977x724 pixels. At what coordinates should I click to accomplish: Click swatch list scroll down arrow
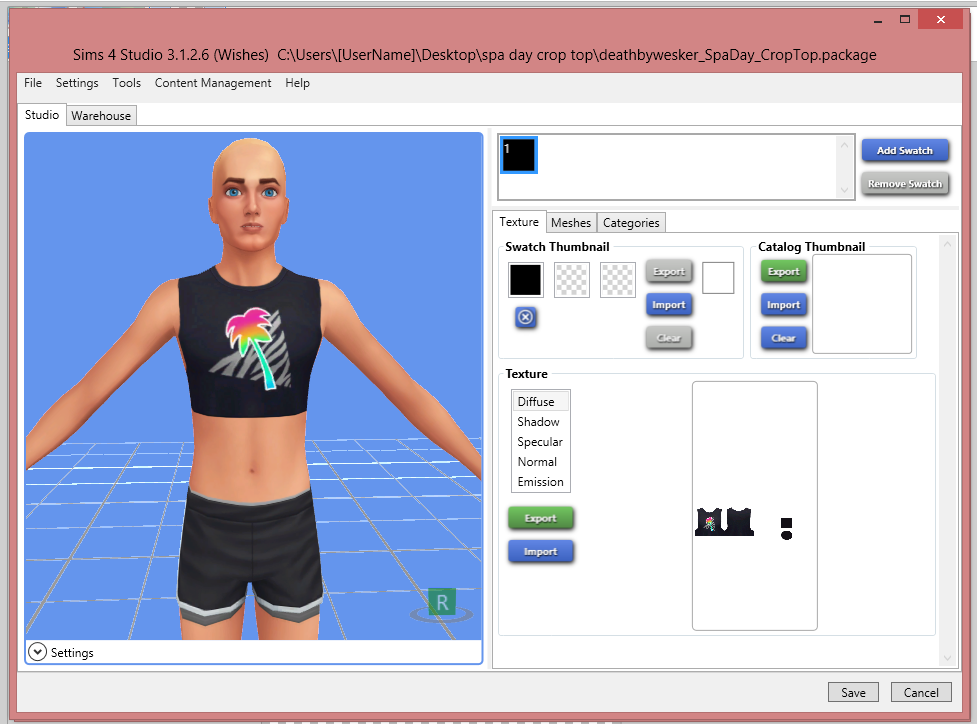click(844, 190)
